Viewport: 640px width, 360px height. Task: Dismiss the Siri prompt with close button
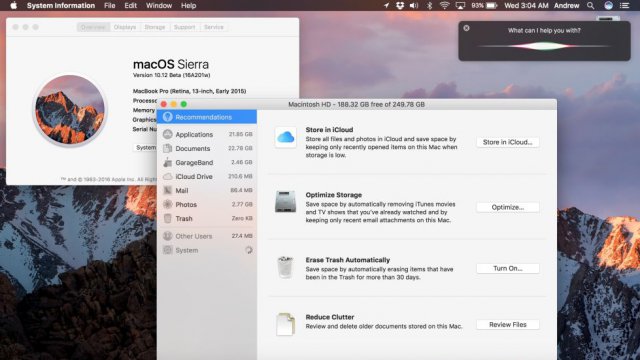coord(467,28)
